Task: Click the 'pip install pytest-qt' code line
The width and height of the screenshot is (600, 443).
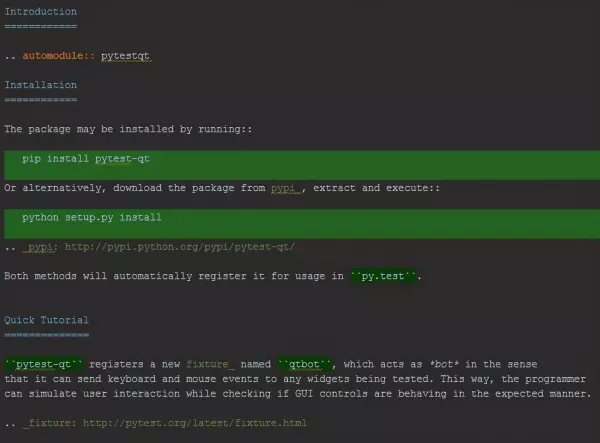Action: 86,159
